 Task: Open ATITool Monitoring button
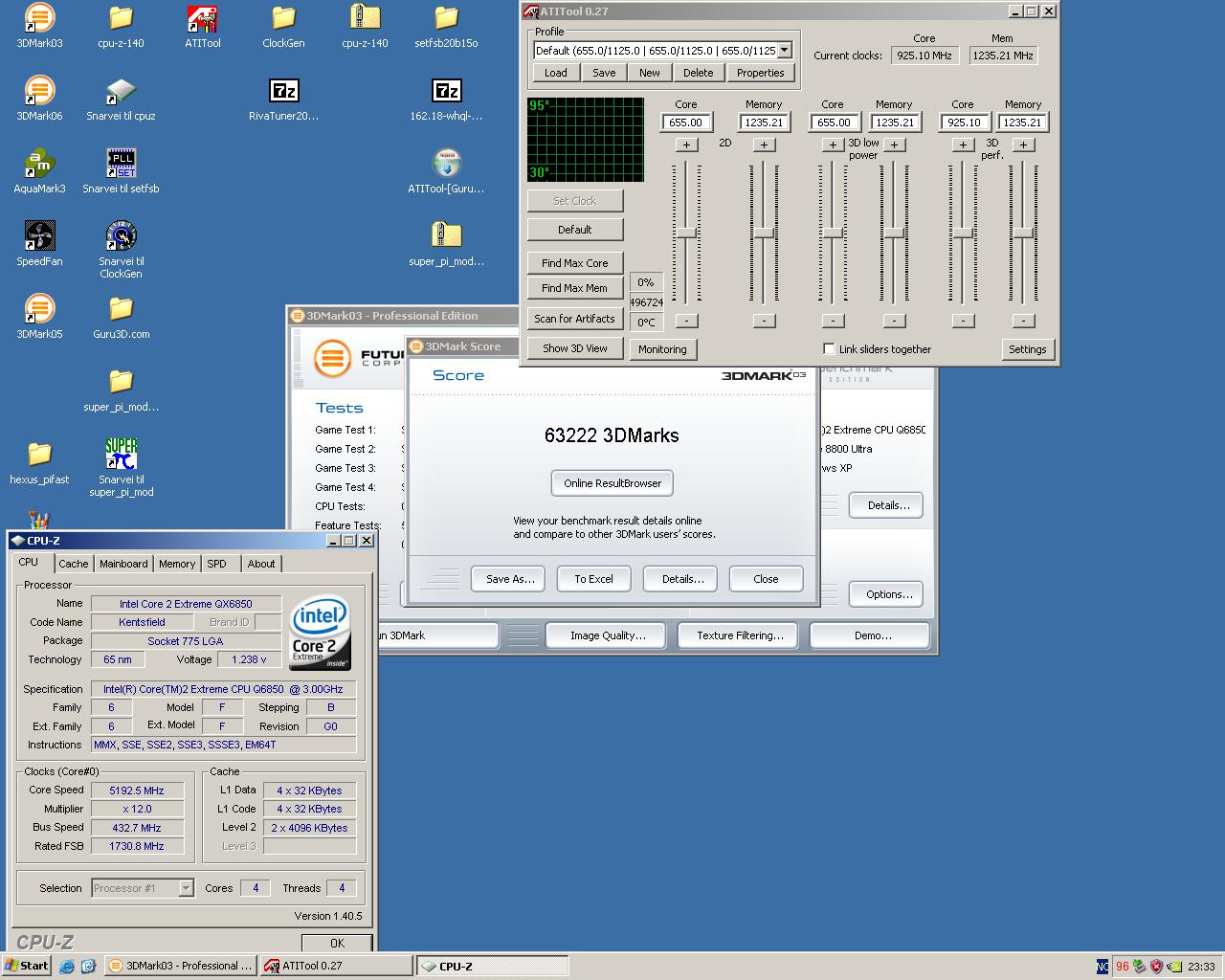tap(662, 349)
